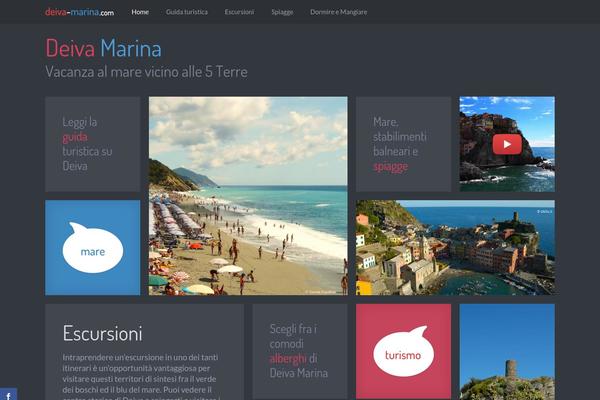Click the red spiagge link
Viewport: 600px width, 400px height.
(x=390, y=167)
